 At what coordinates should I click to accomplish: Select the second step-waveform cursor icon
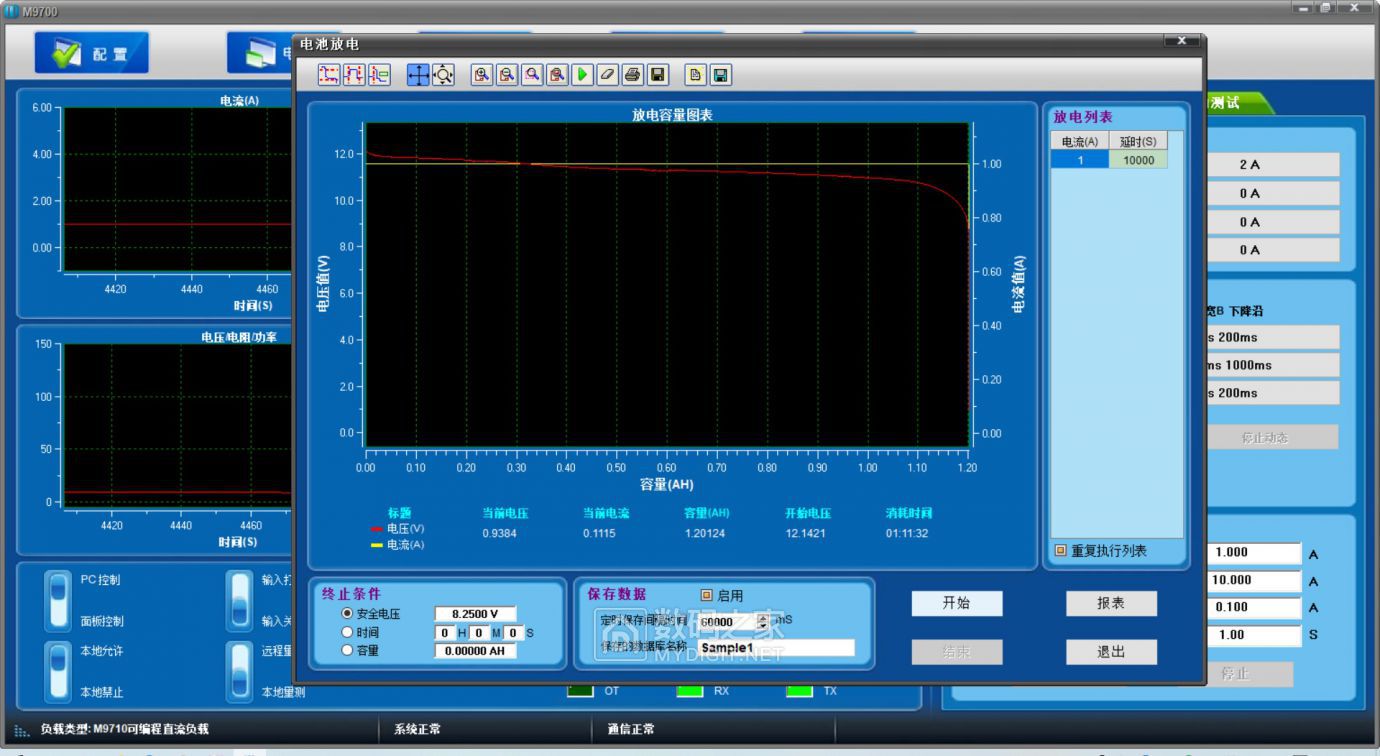click(x=354, y=75)
